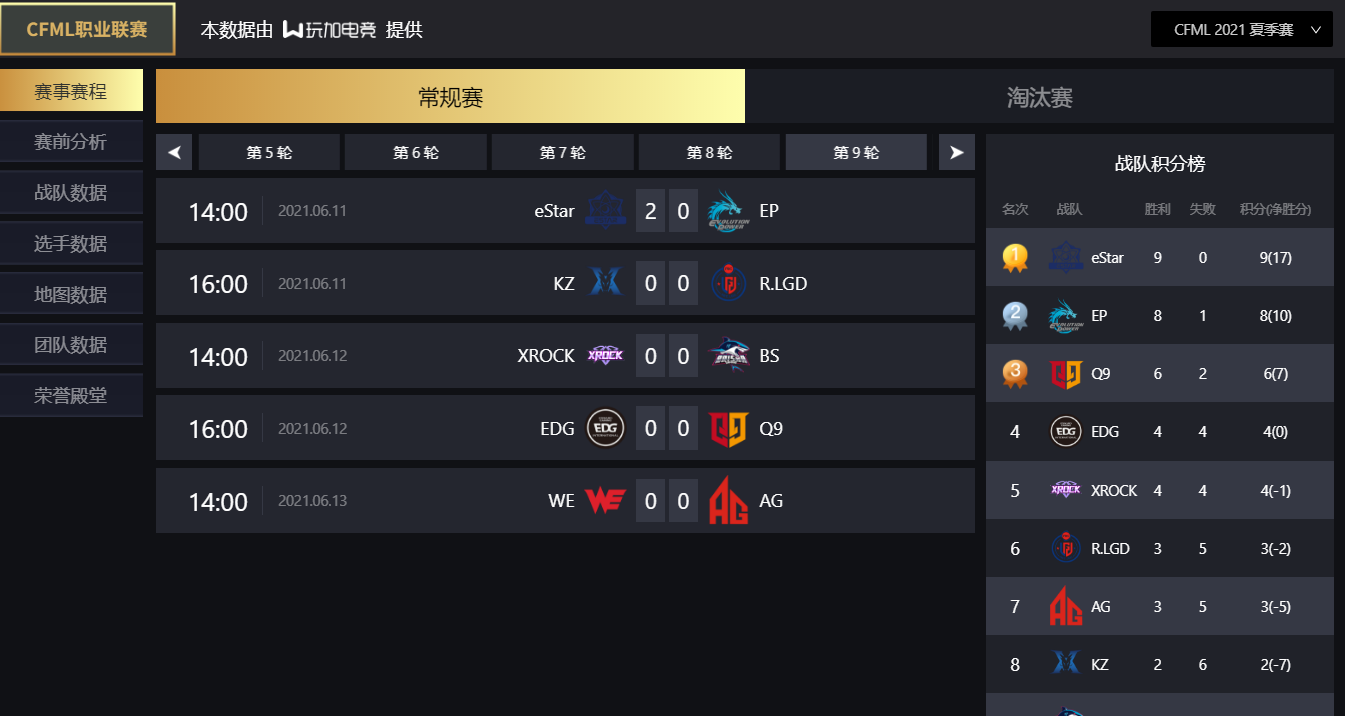
Task: Click the Q9 logo in standings table
Action: click(1066, 374)
